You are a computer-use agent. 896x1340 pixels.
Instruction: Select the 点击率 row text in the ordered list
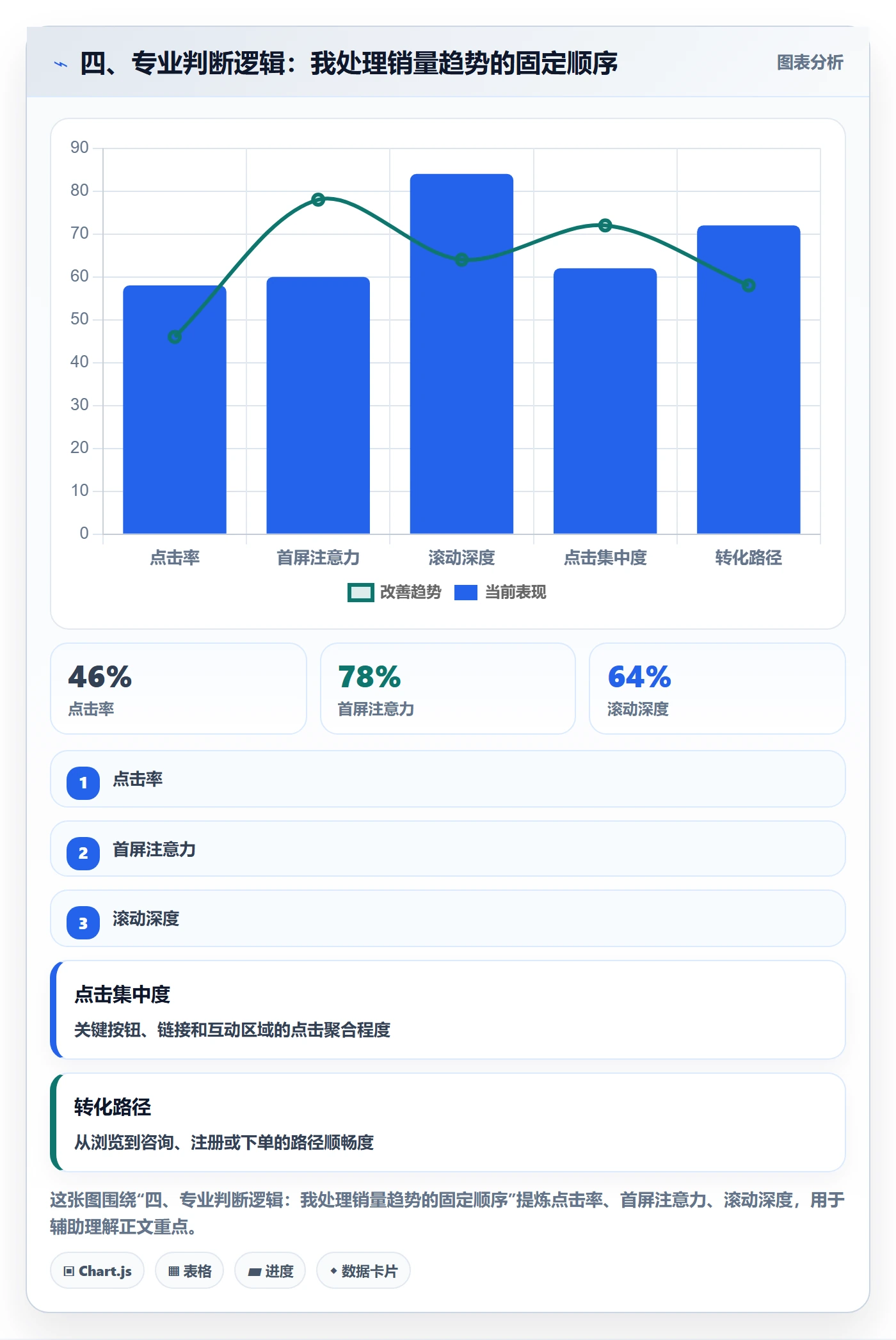[x=138, y=779]
